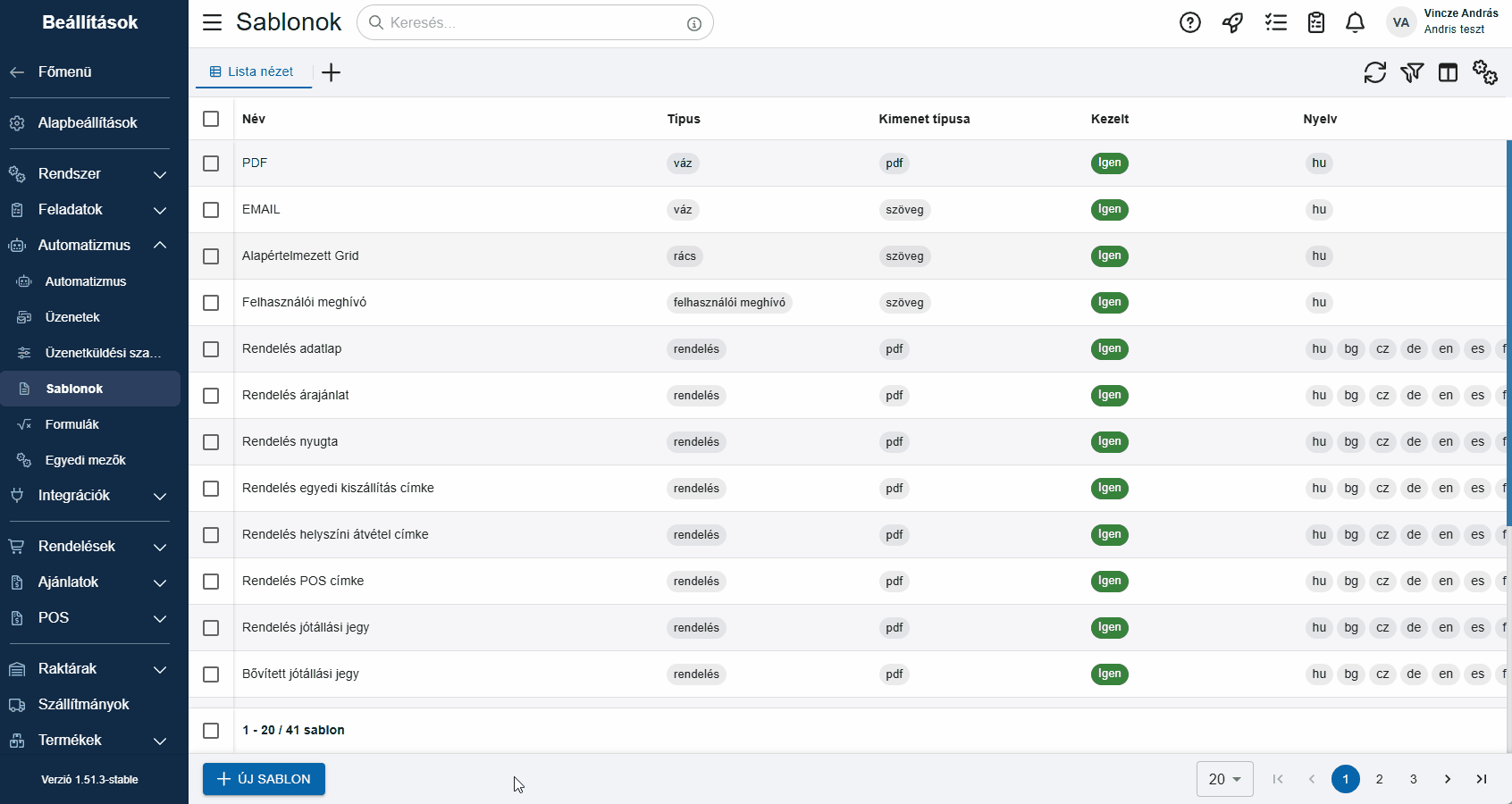Open page size dropdown showing 20

1224,779
